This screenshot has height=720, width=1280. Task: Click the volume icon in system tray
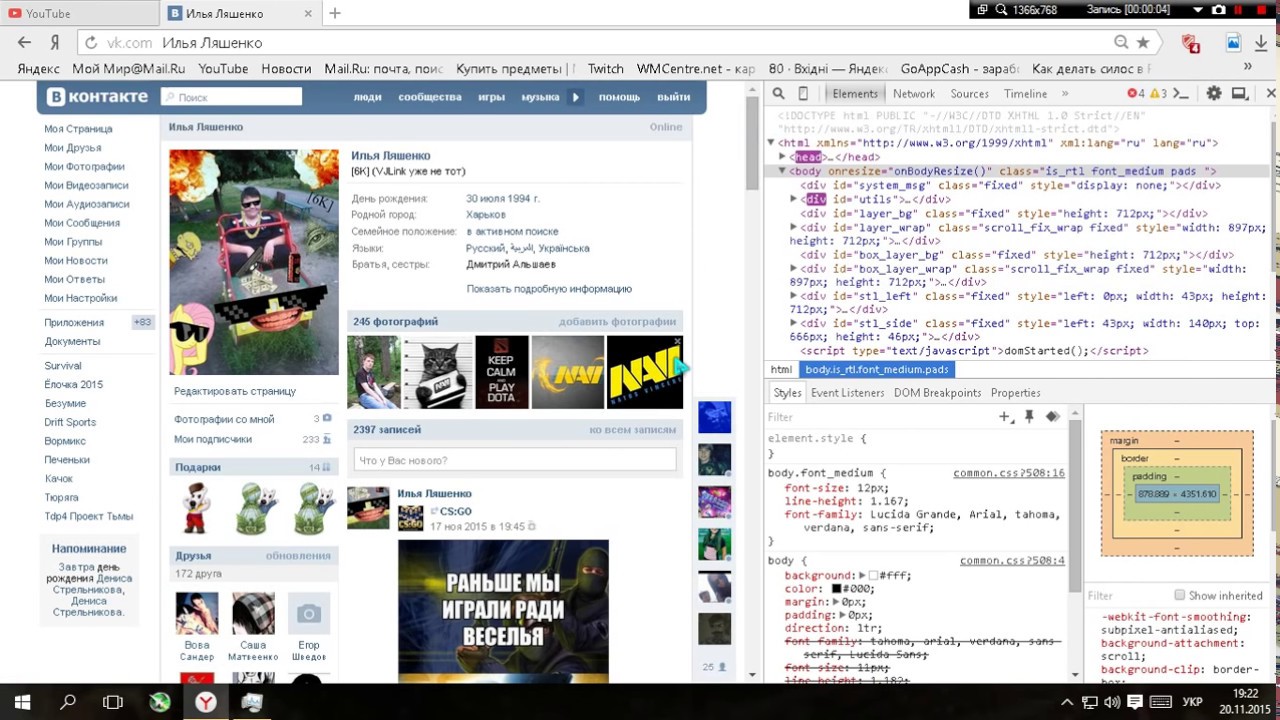point(1113,703)
